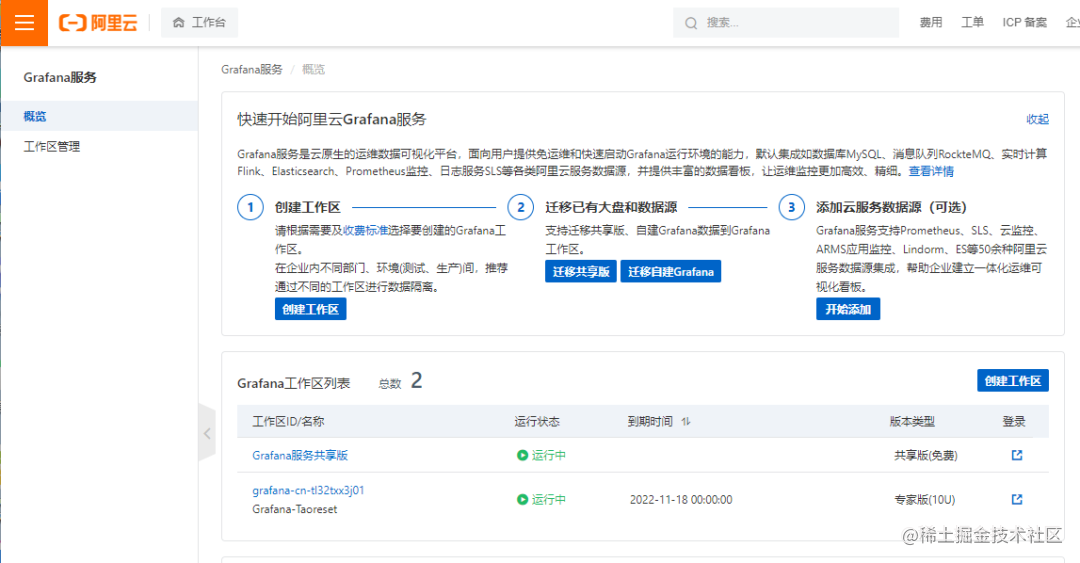The height and width of the screenshot is (563, 1080).
Task: Open the 费用 top menu
Action: point(931,23)
